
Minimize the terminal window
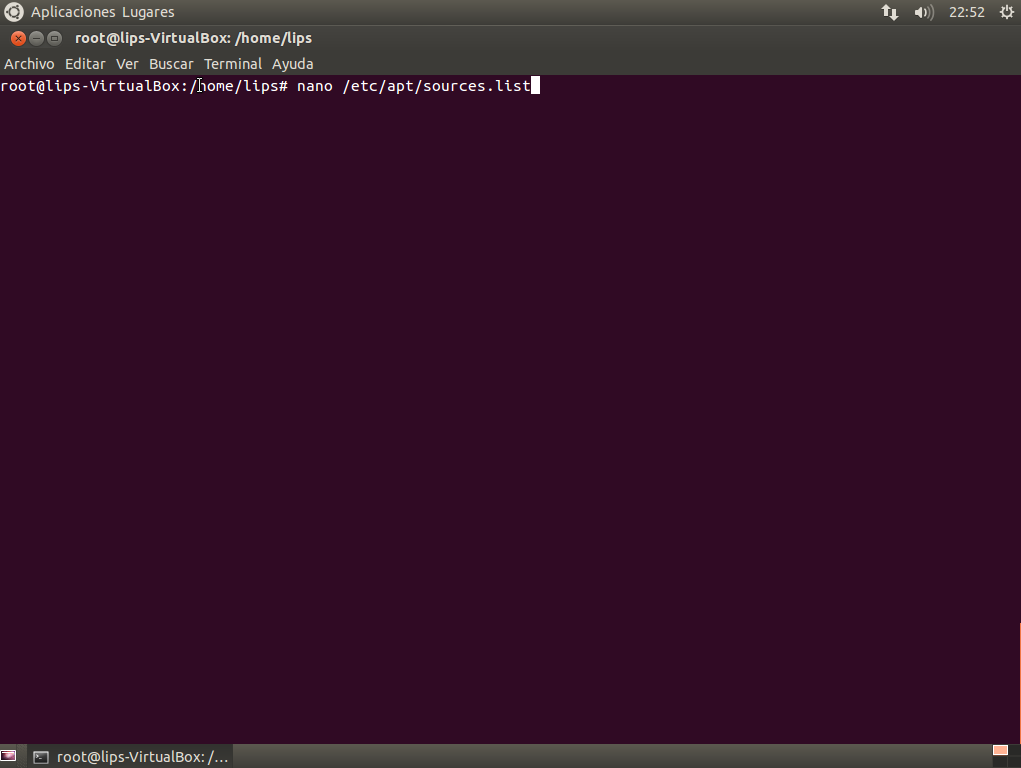coord(37,38)
